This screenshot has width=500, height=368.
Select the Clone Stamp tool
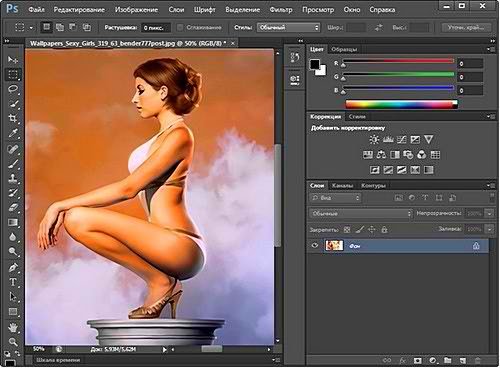point(13,178)
